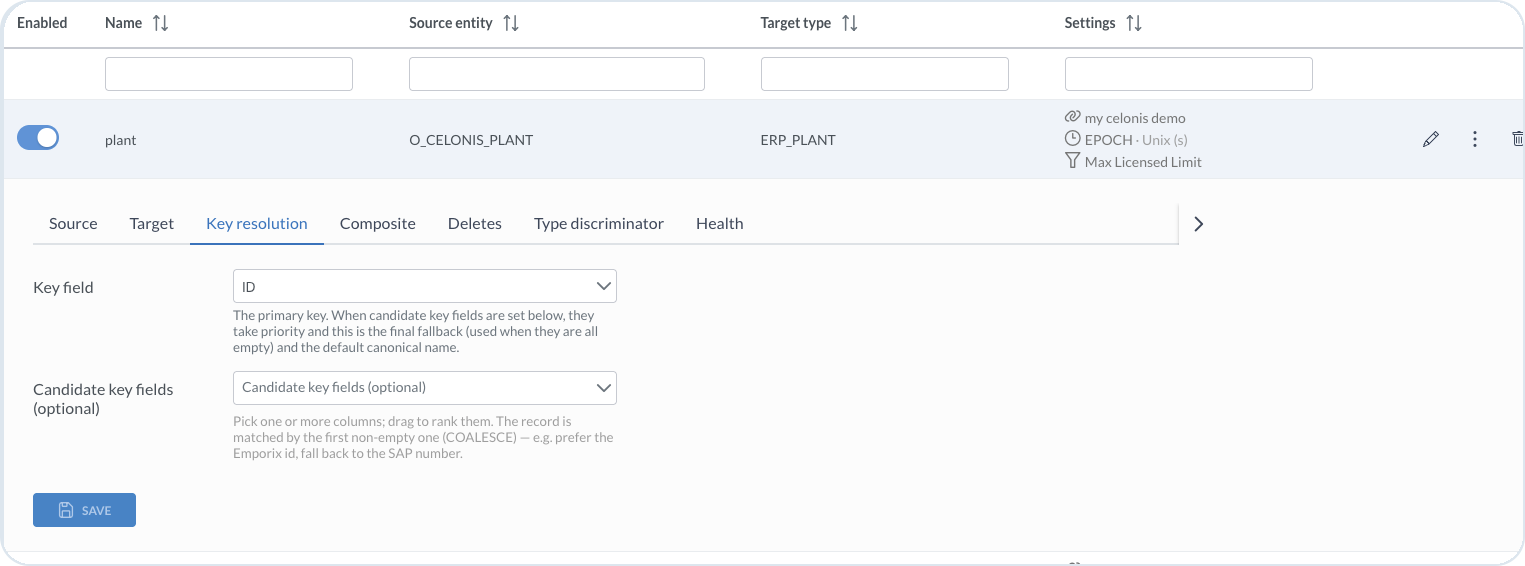The width and height of the screenshot is (1525, 566).
Task: Click the my celonis demo text
Action: pyautogui.click(x=1135, y=118)
